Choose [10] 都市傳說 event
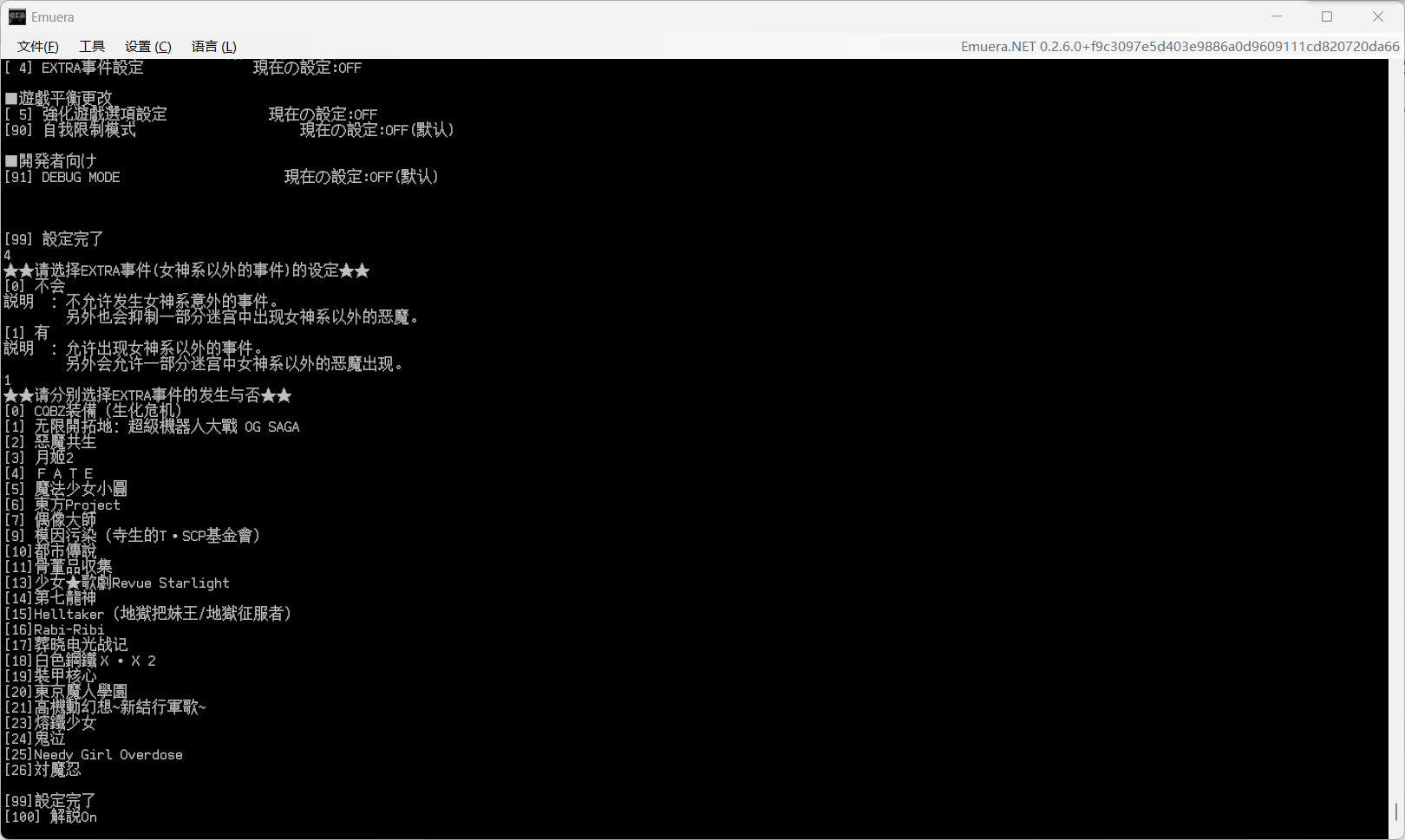1405x840 pixels. (x=50, y=551)
